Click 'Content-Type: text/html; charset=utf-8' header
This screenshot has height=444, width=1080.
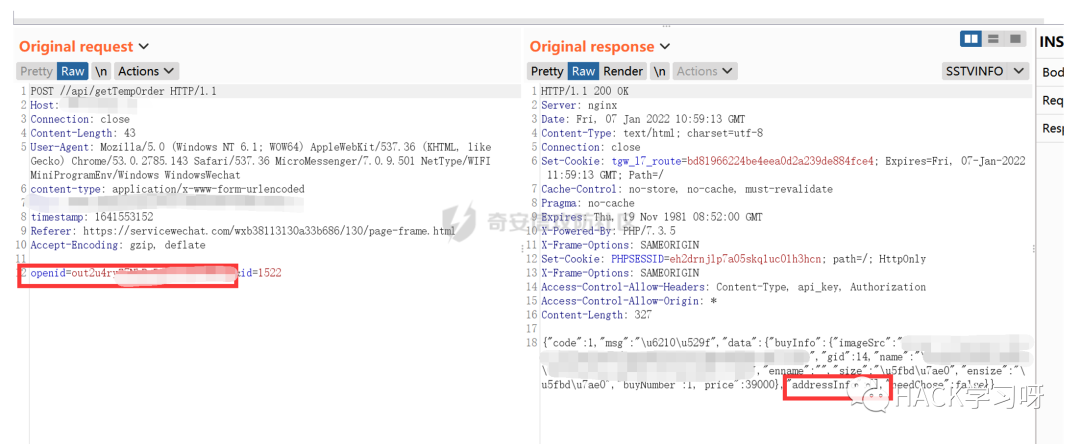coord(652,134)
